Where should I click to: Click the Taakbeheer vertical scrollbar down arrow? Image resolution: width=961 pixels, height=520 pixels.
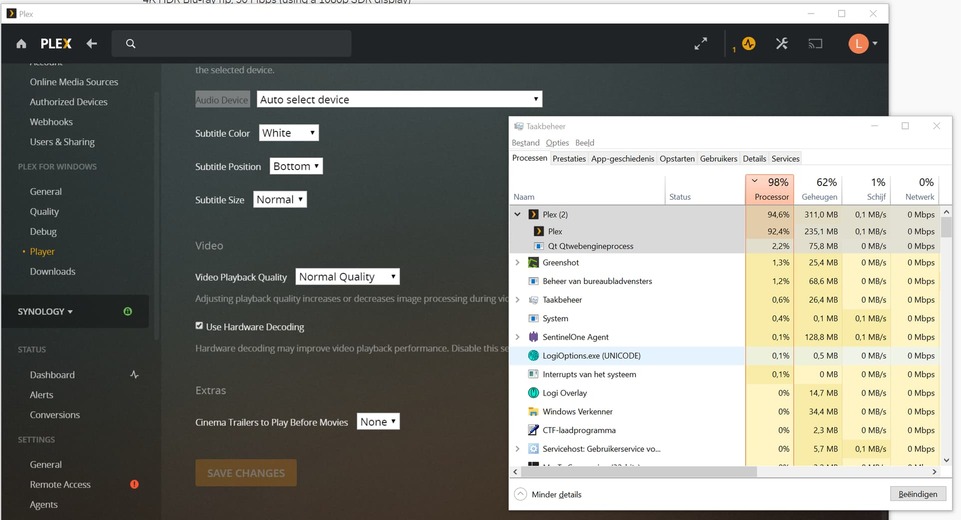click(x=946, y=460)
